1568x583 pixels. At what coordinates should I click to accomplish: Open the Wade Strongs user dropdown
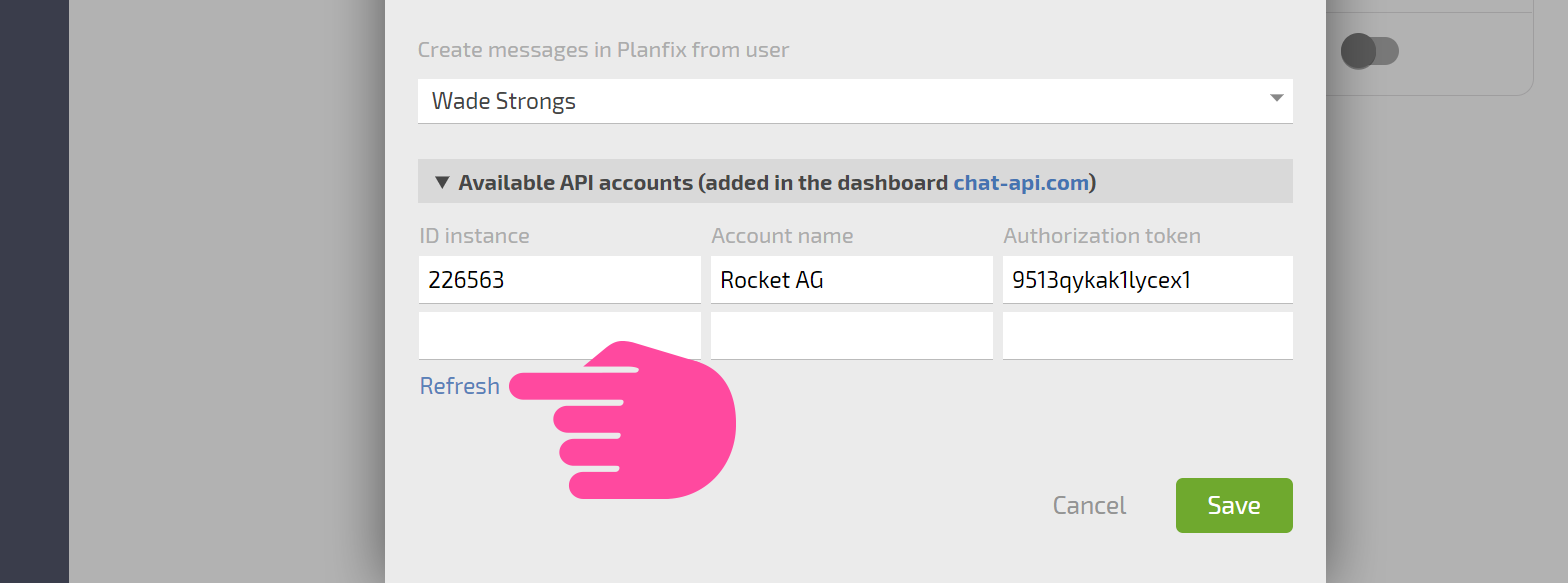pyautogui.click(x=855, y=101)
